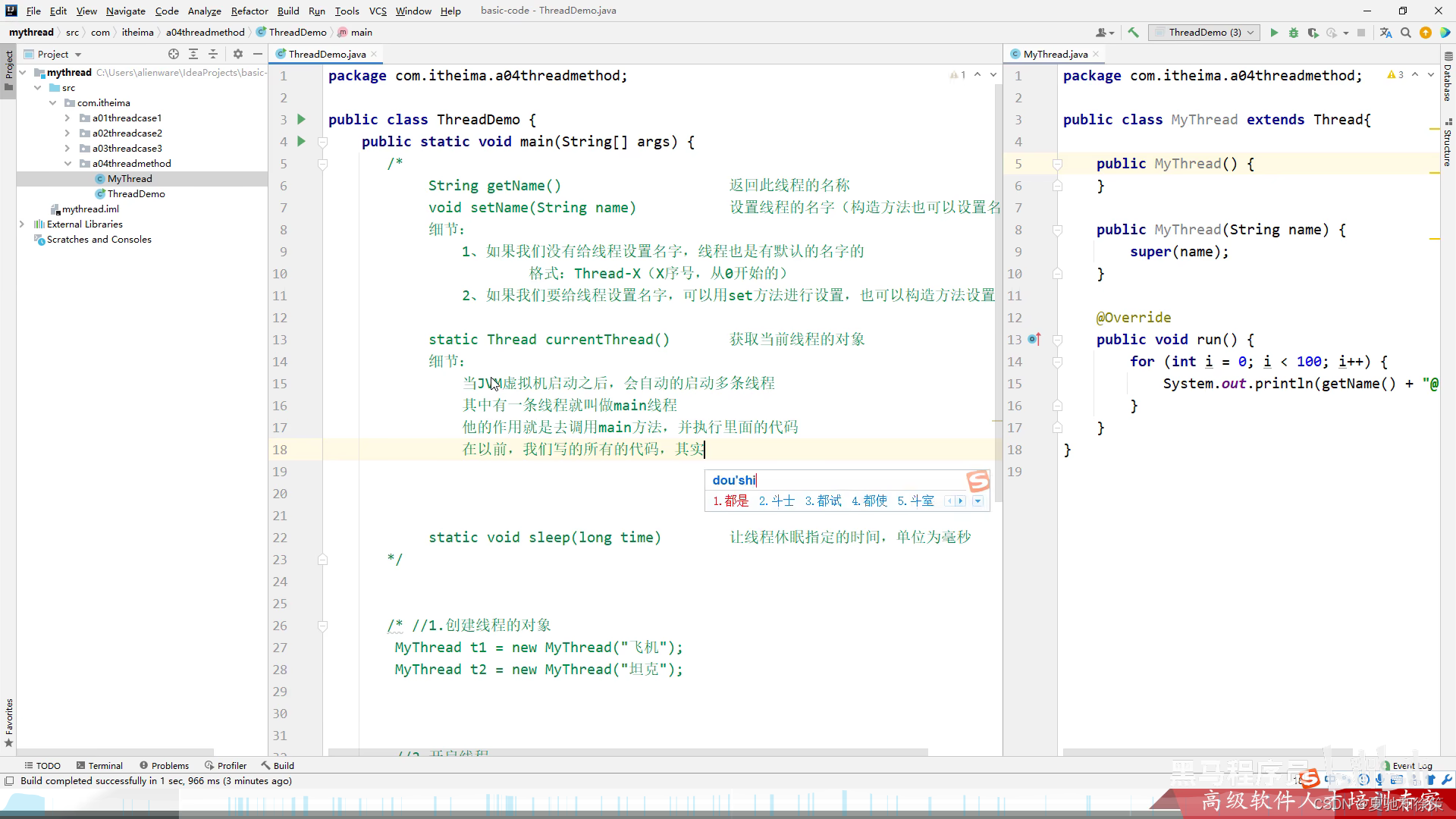Open the Refactor menu
This screenshot has width=1456, height=819.
[x=249, y=11]
